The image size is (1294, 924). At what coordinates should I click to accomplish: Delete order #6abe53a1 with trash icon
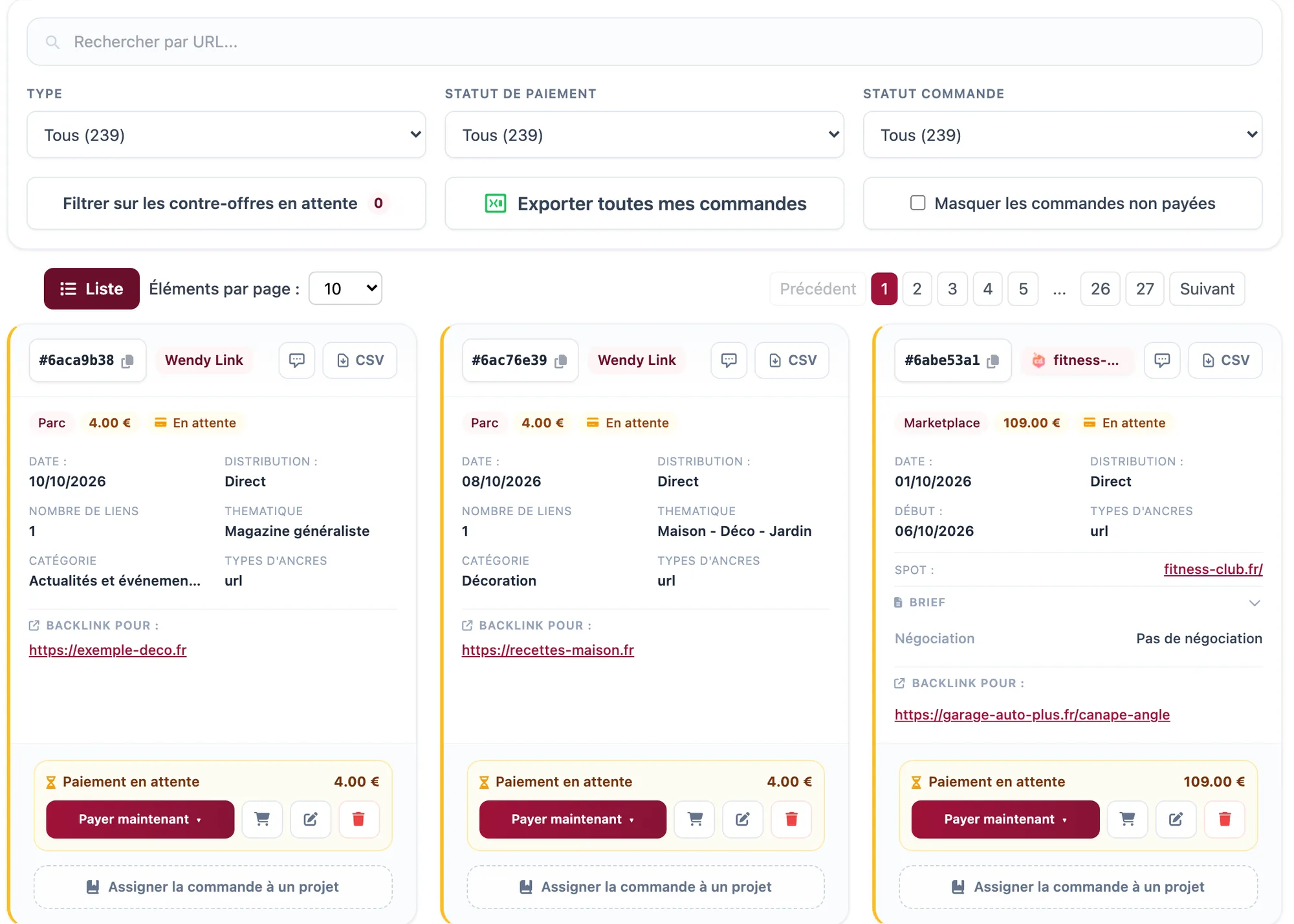click(x=1225, y=819)
